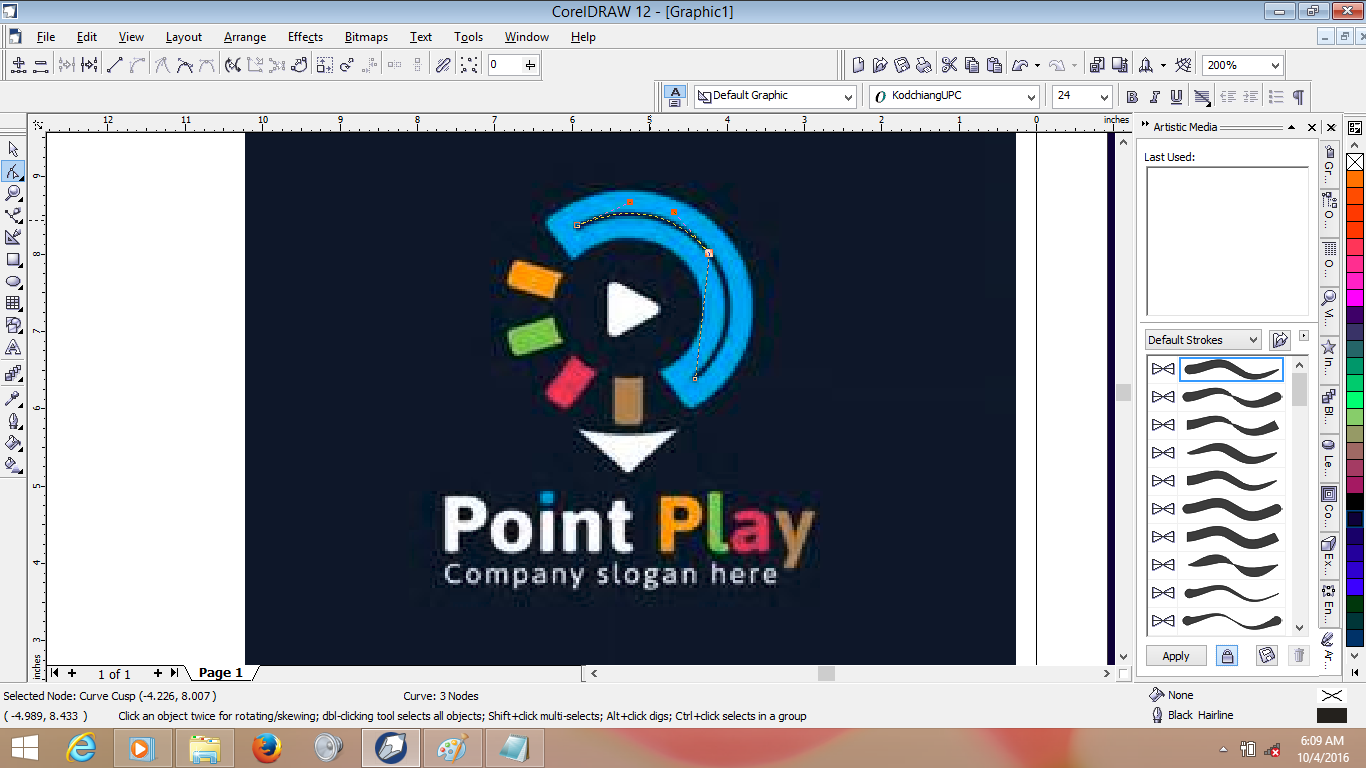Open the Artistic Media flyout arrow
Viewport: 1366px width, 768px height.
[1304, 336]
